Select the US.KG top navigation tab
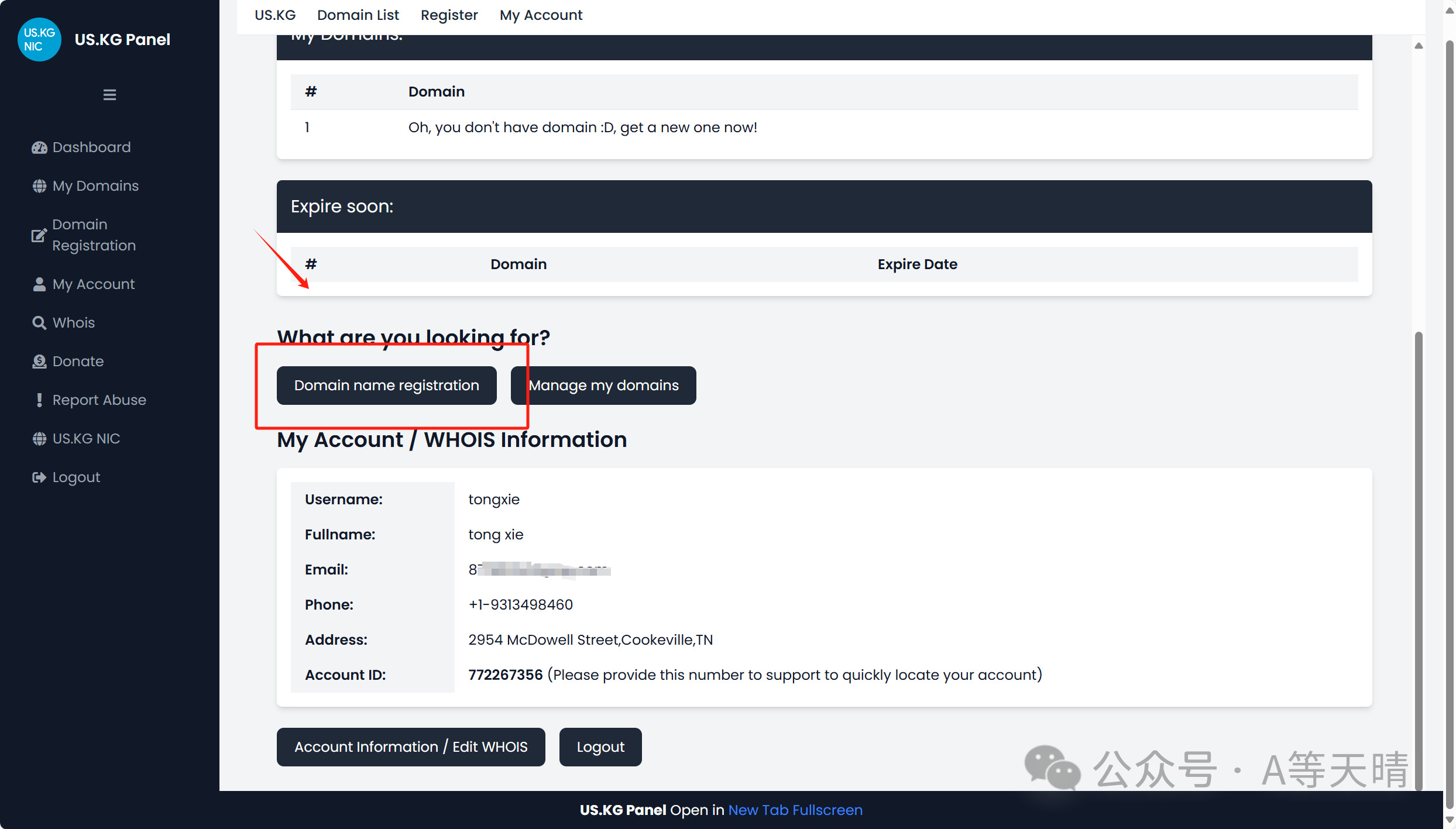 274,15
